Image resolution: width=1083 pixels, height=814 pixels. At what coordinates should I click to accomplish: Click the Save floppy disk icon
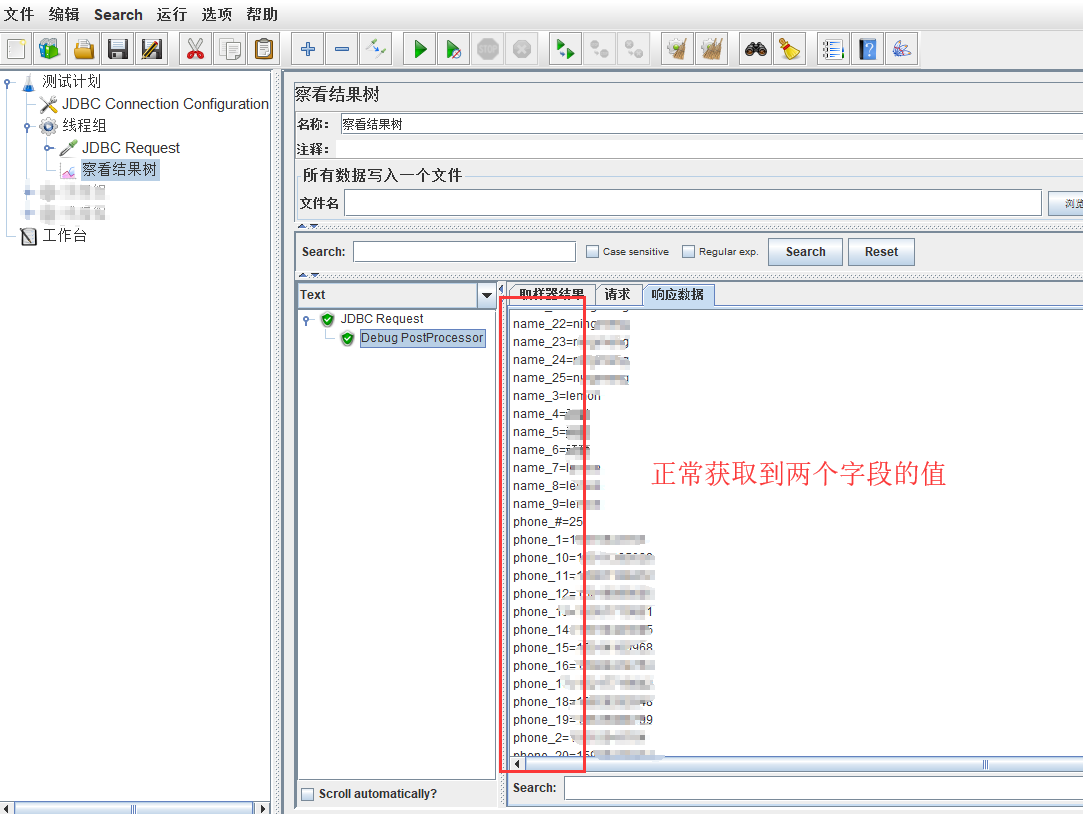click(x=118, y=49)
